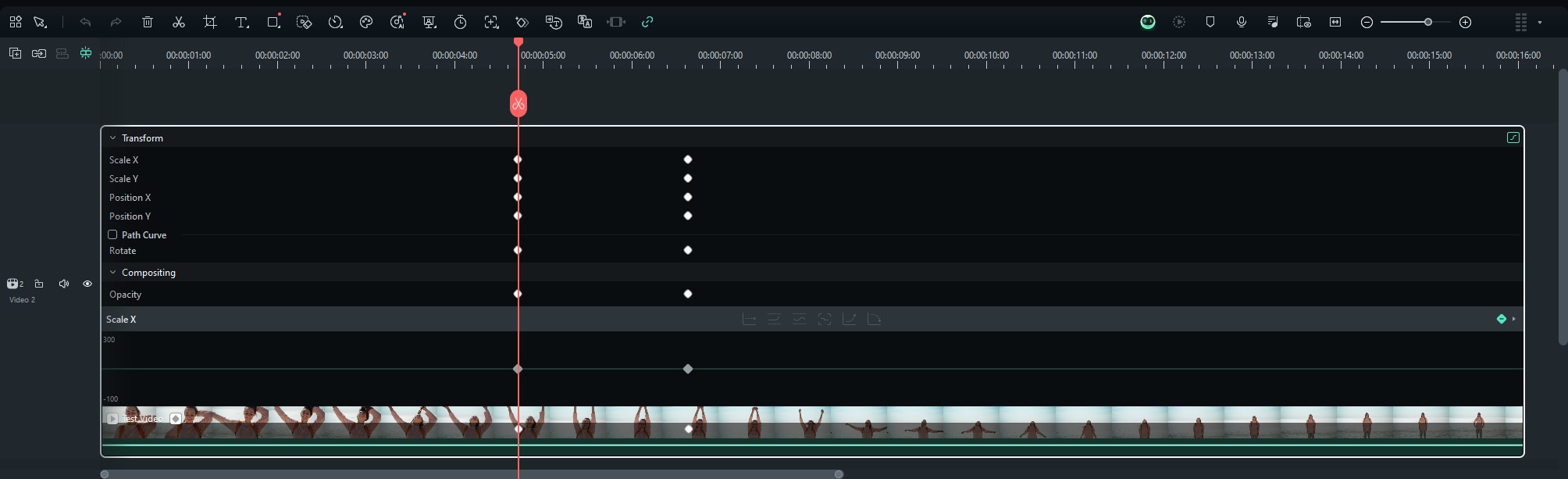Zoom out timeline with minus button
The image size is (1568, 479).
(x=1367, y=22)
